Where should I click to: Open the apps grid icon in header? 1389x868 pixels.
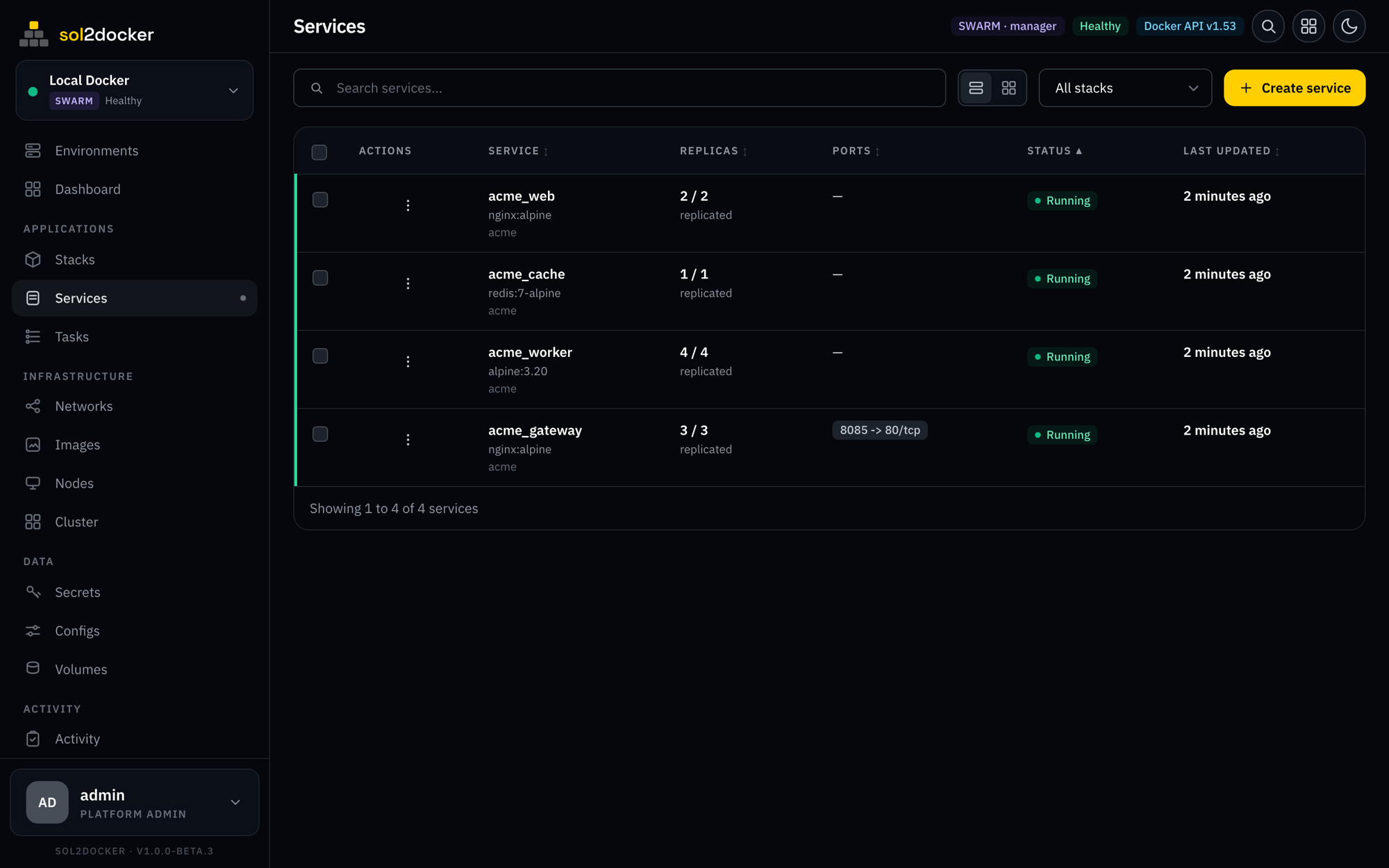1308,26
